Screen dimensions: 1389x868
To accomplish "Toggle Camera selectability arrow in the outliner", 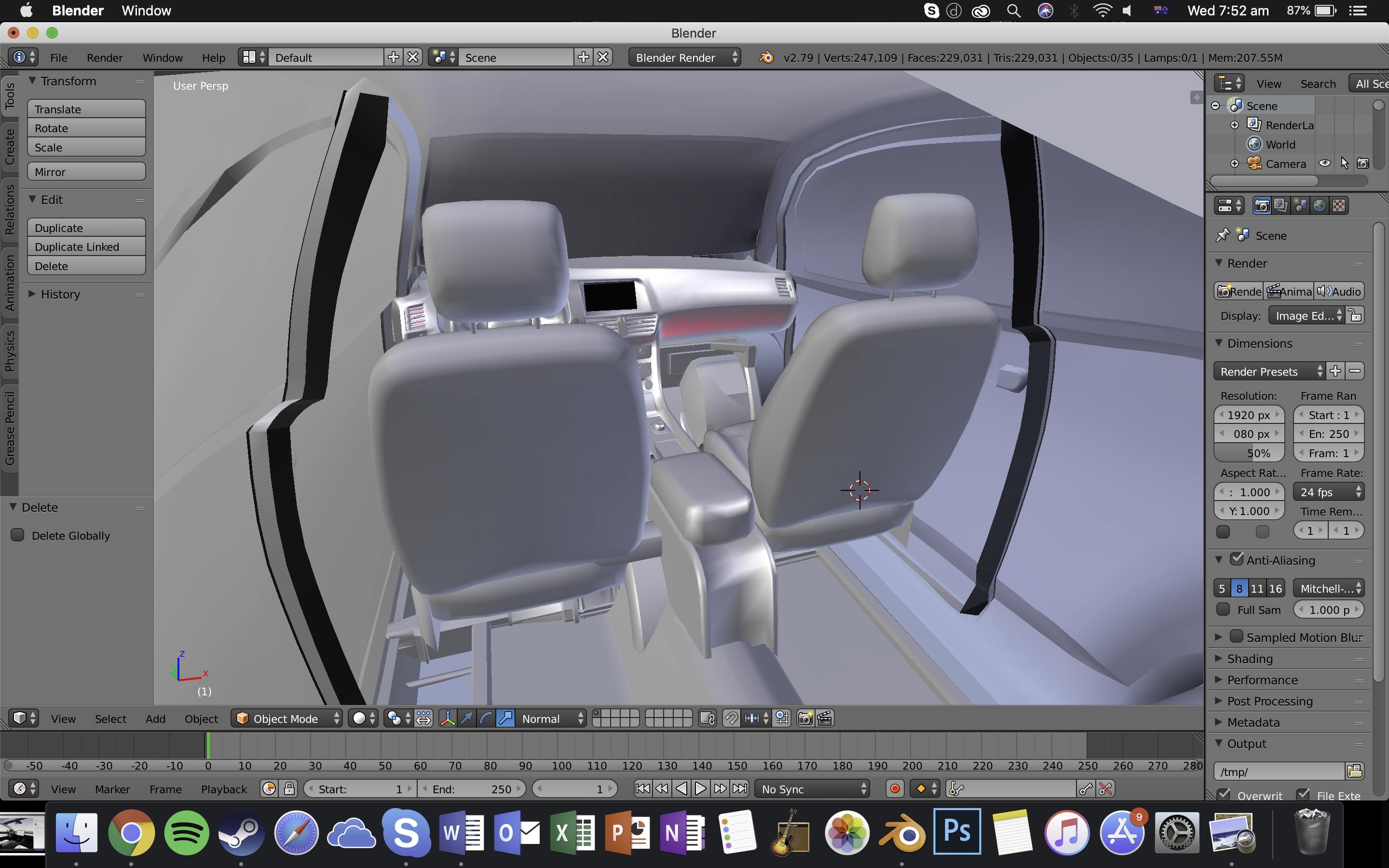I will pos(1344,163).
